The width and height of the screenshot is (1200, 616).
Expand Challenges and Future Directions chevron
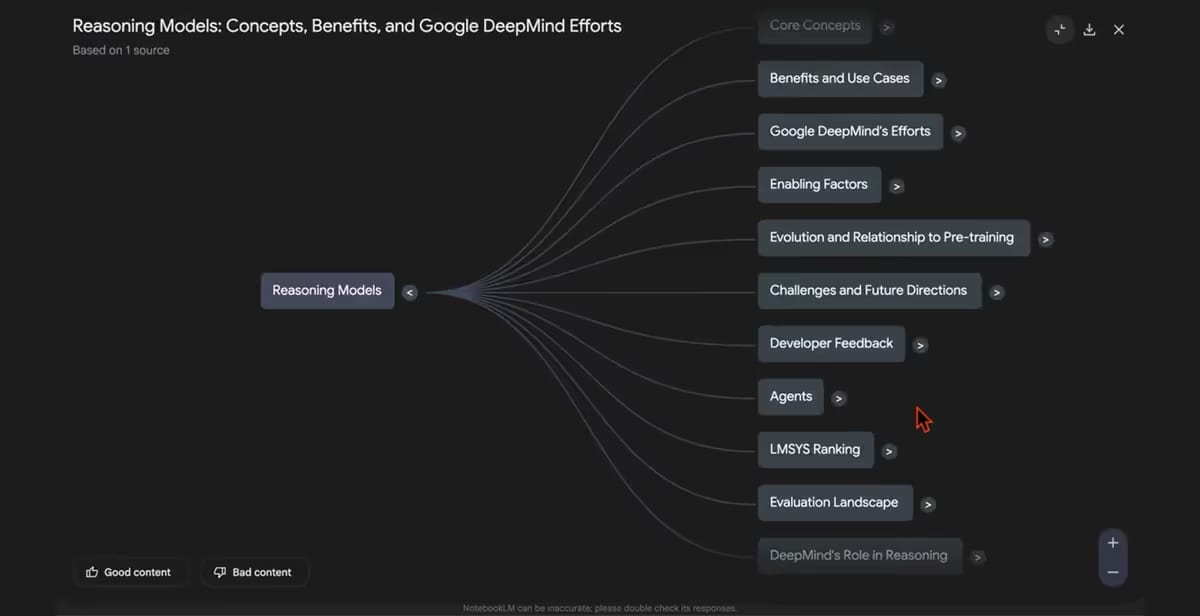click(997, 293)
